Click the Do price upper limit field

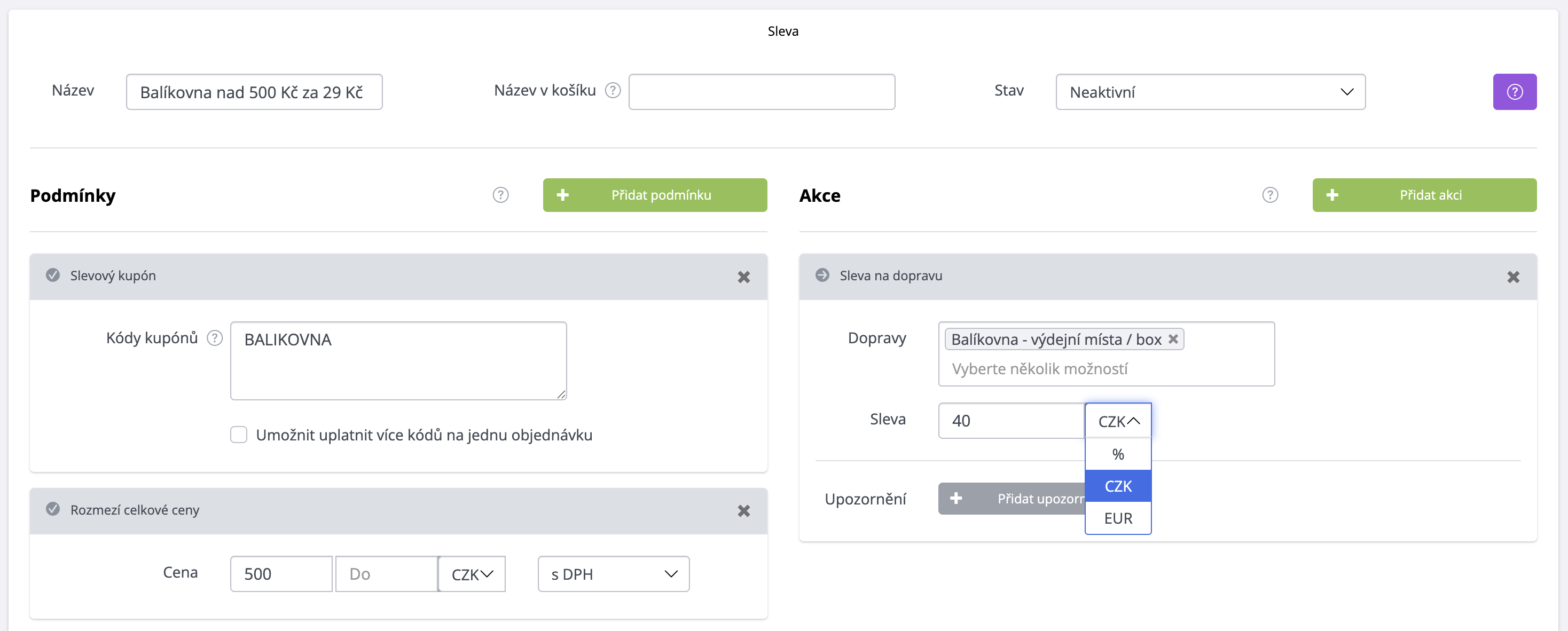[x=386, y=574]
